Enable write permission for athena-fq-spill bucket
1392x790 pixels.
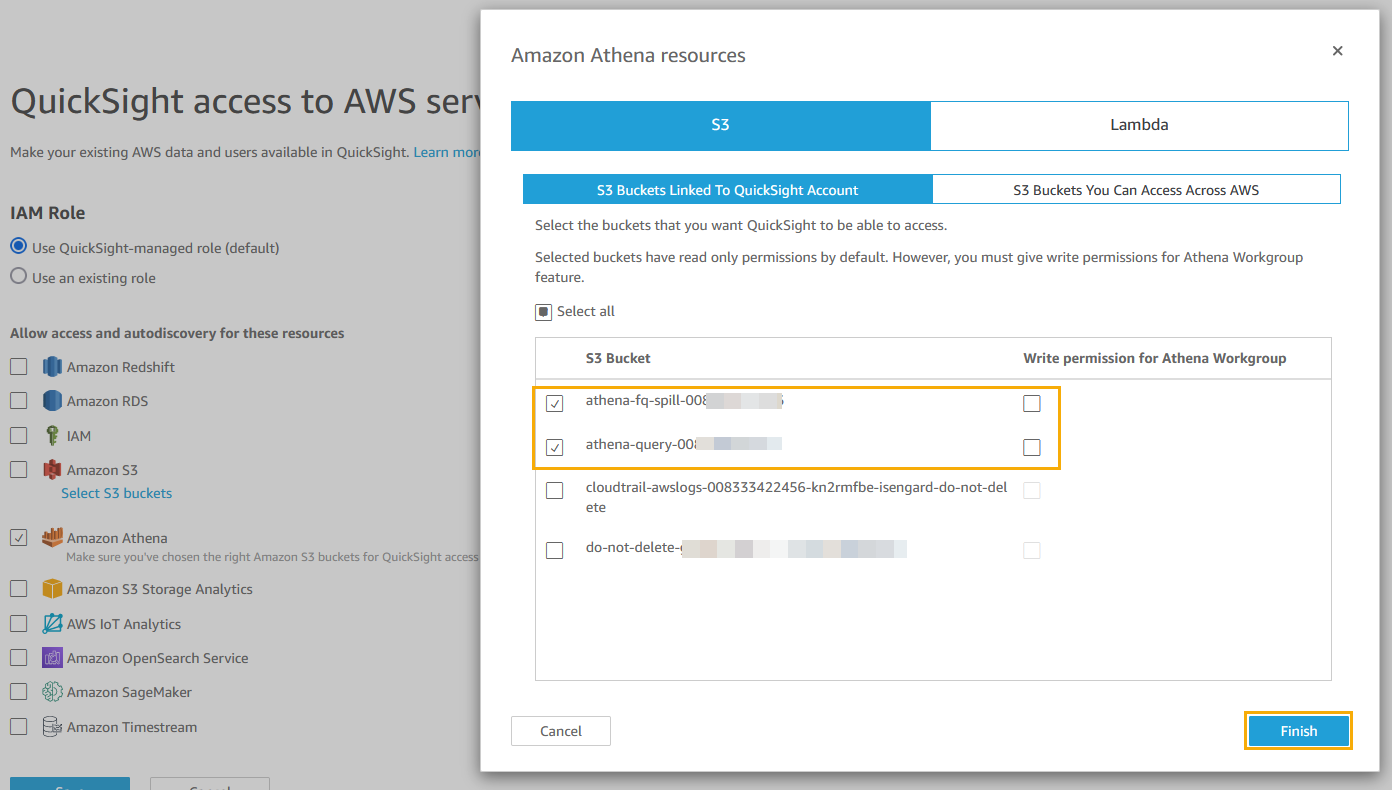coord(1032,404)
